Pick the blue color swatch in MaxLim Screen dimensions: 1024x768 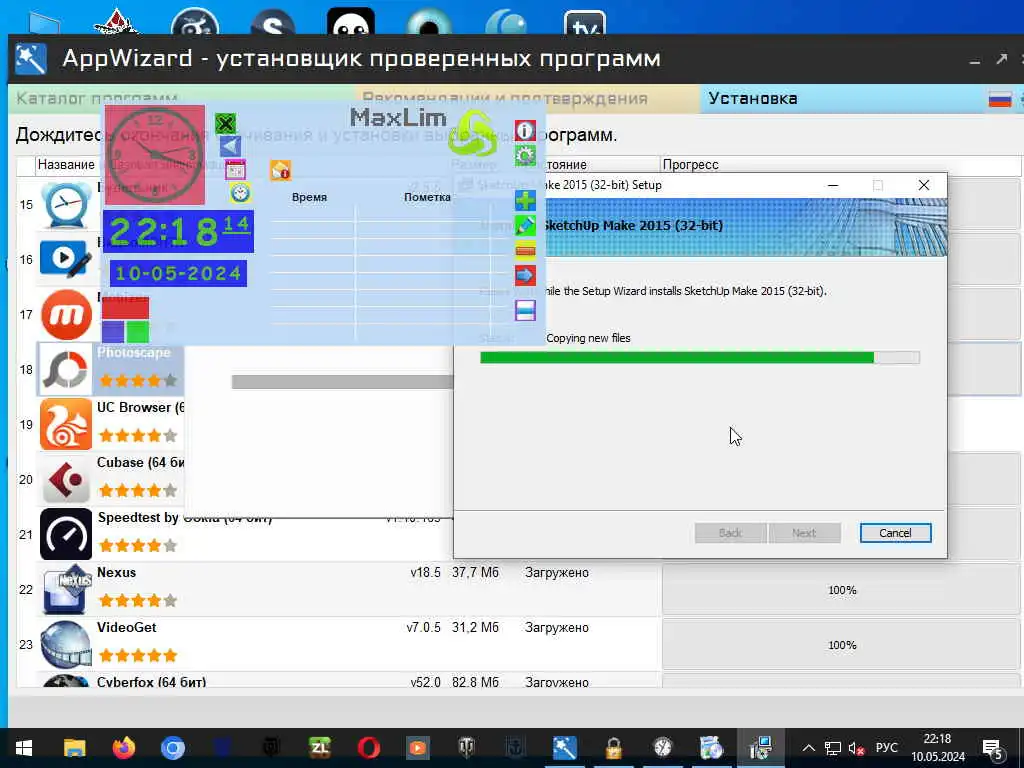(113, 331)
